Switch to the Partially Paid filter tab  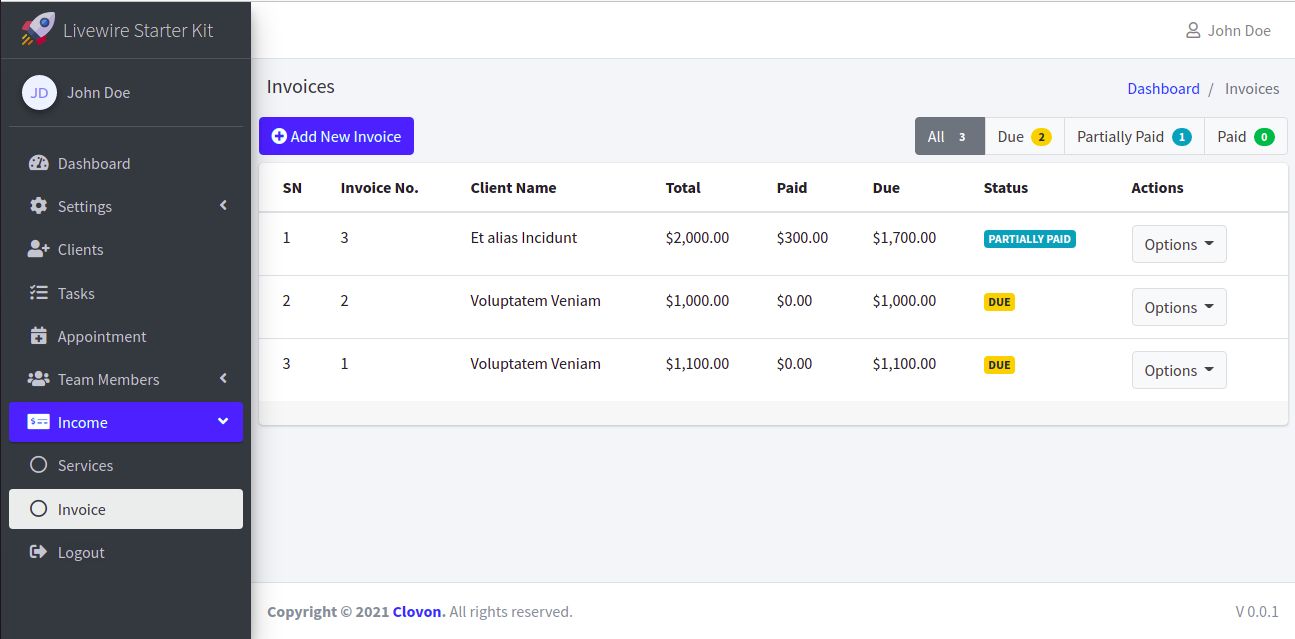click(x=1134, y=137)
